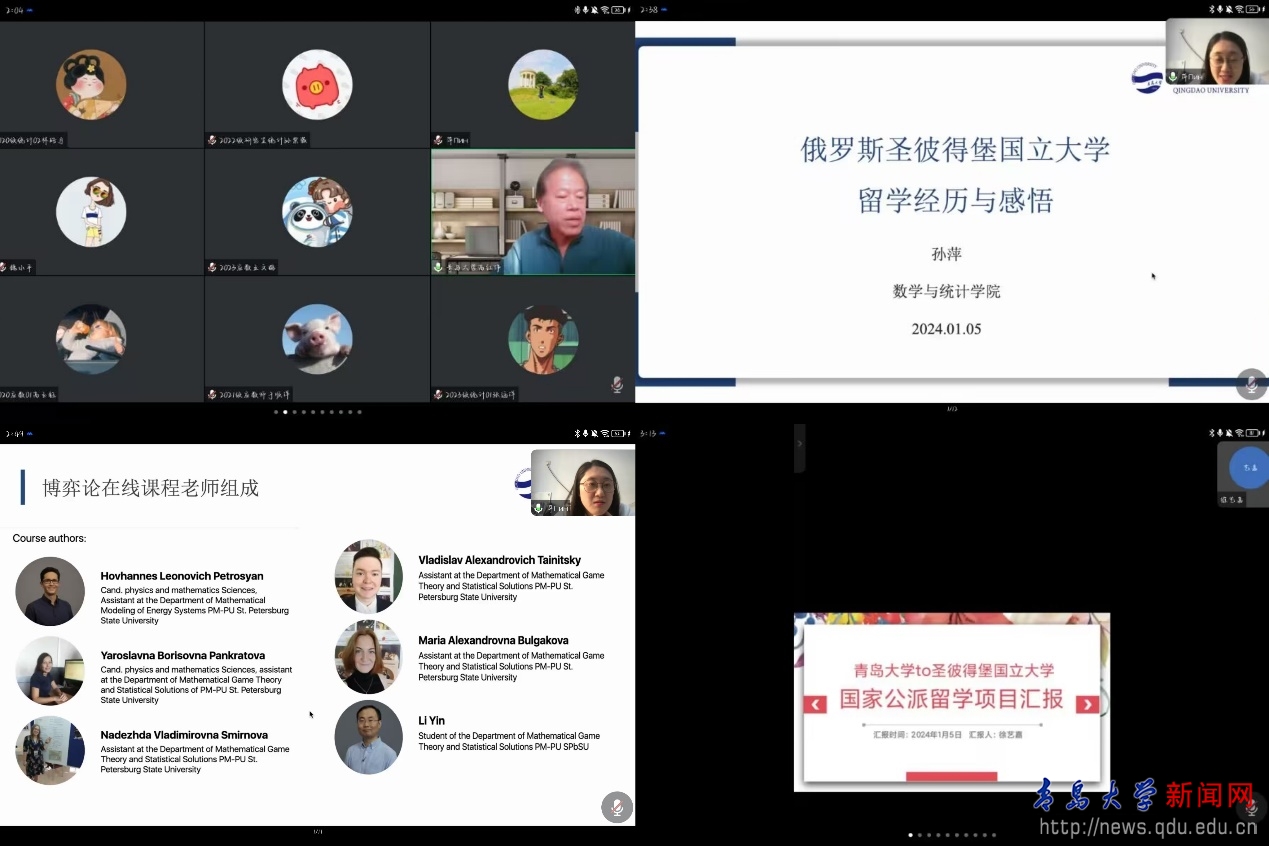Select the anime basketball player avatar
The width and height of the screenshot is (1269, 846).
(543, 339)
